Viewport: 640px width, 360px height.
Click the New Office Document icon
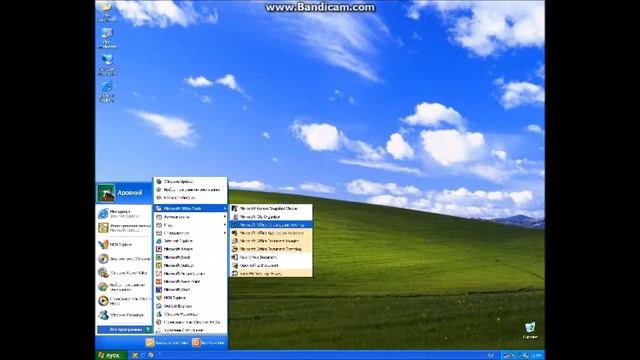point(235,257)
